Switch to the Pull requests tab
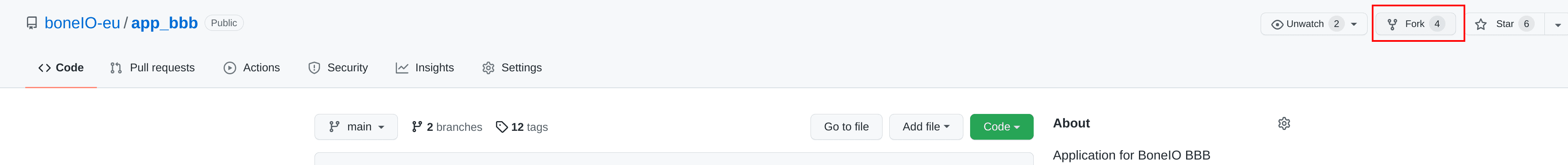The height and width of the screenshot is (165, 1568). (152, 68)
